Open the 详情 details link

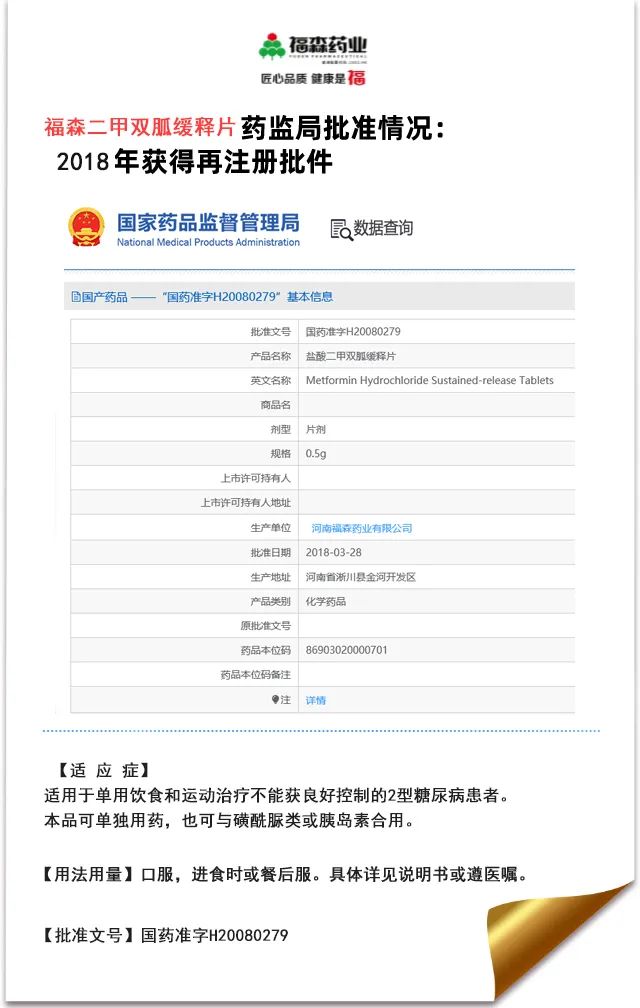pos(316,700)
